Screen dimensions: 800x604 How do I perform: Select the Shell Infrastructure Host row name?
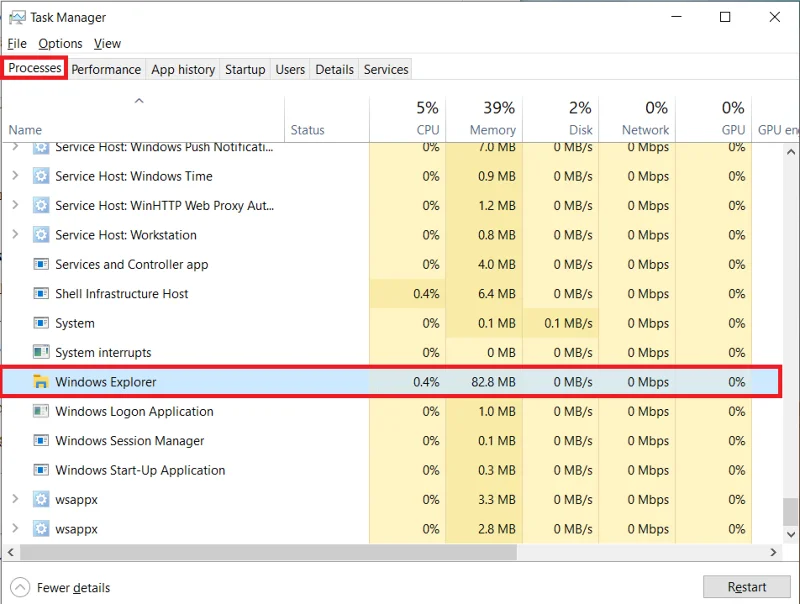point(121,294)
